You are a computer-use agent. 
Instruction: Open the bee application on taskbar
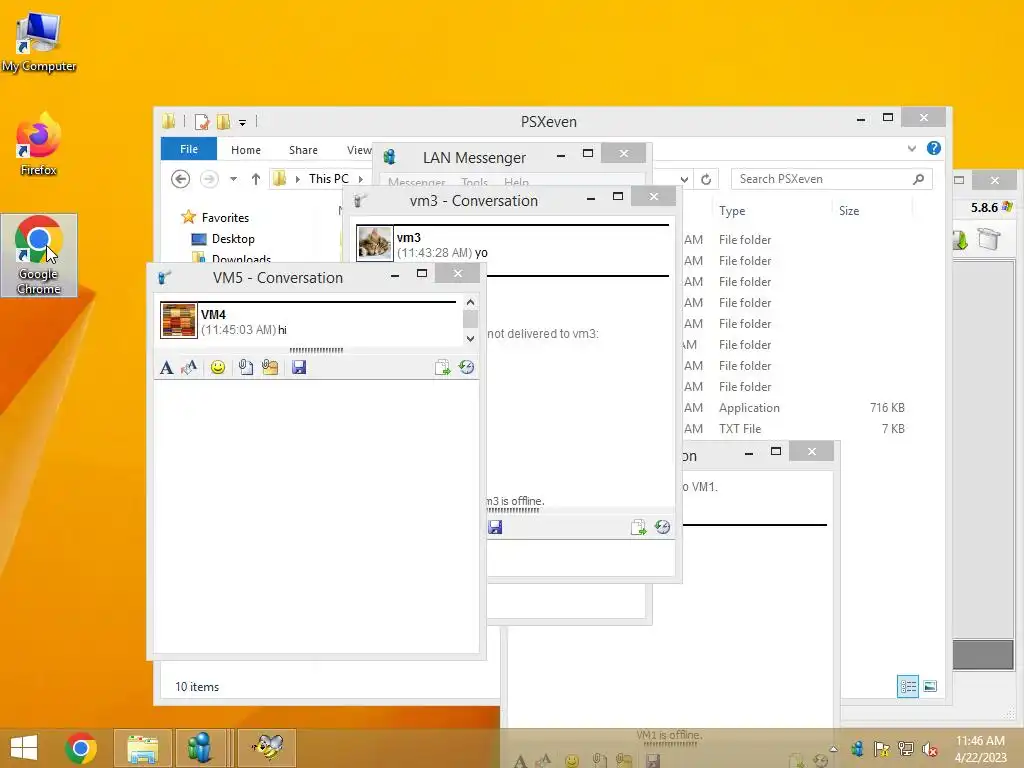(x=267, y=748)
